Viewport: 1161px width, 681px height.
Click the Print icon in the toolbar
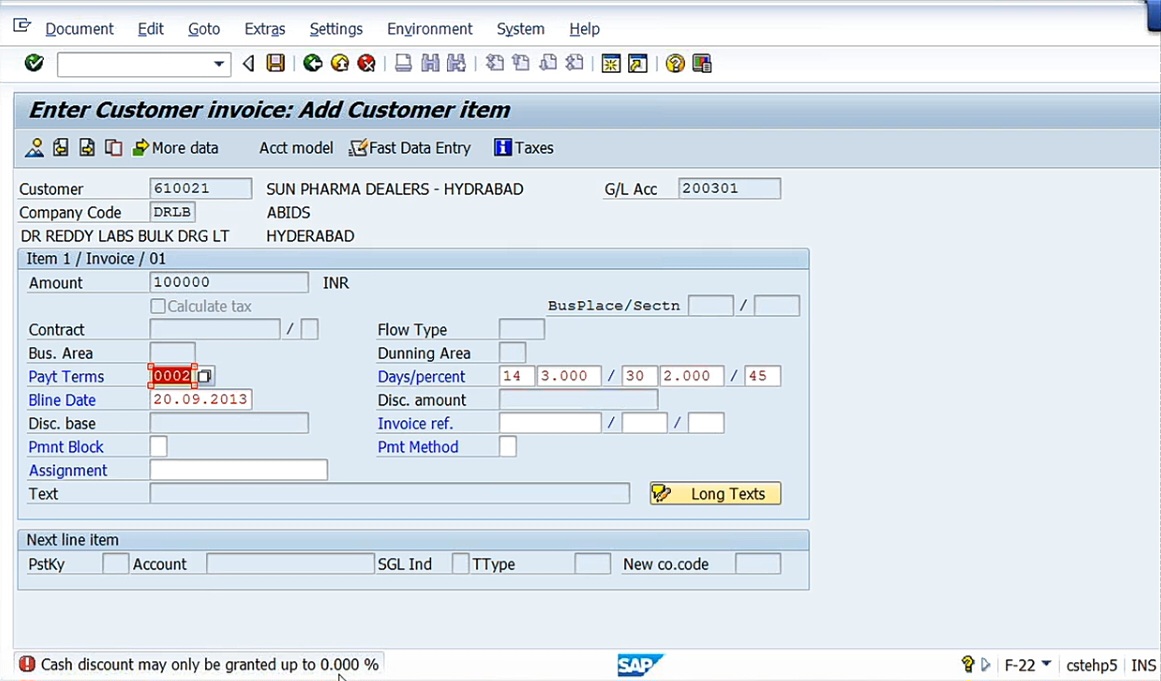coord(403,63)
